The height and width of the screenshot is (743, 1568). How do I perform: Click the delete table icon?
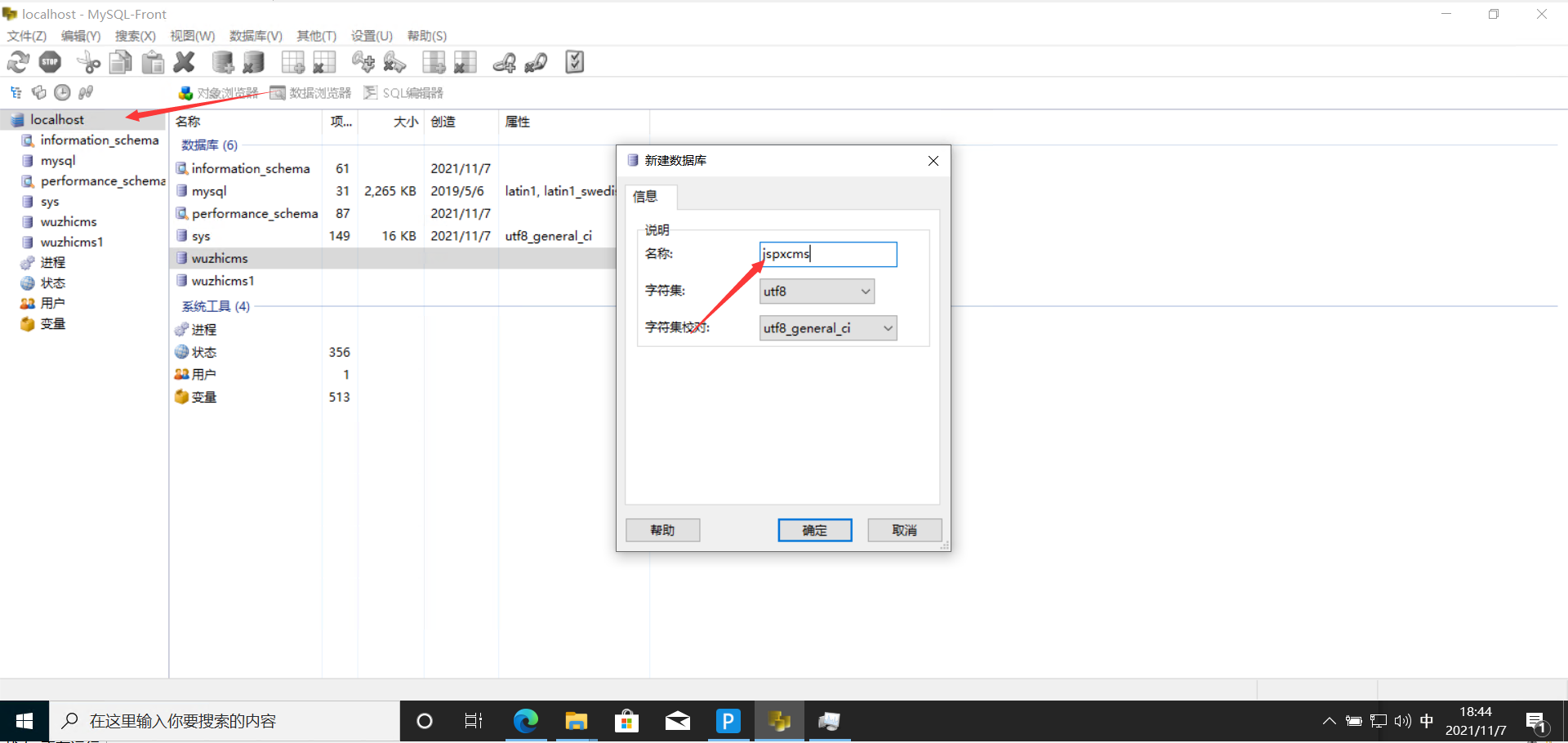324,62
